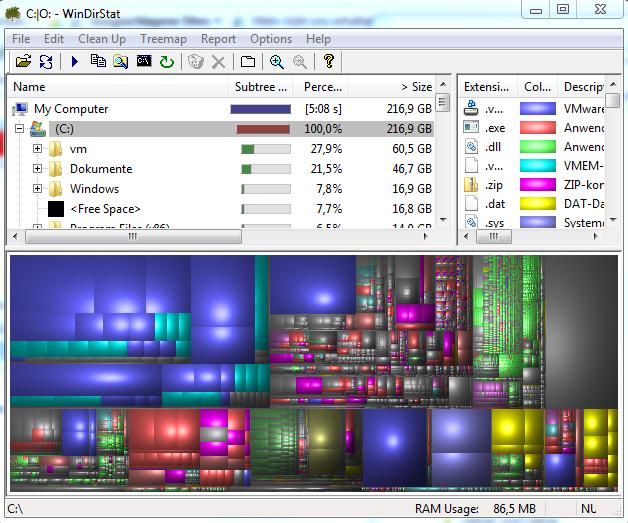The height and width of the screenshot is (523, 628).
Task: Click the extension list scroll up arrow
Action: pos(613,84)
